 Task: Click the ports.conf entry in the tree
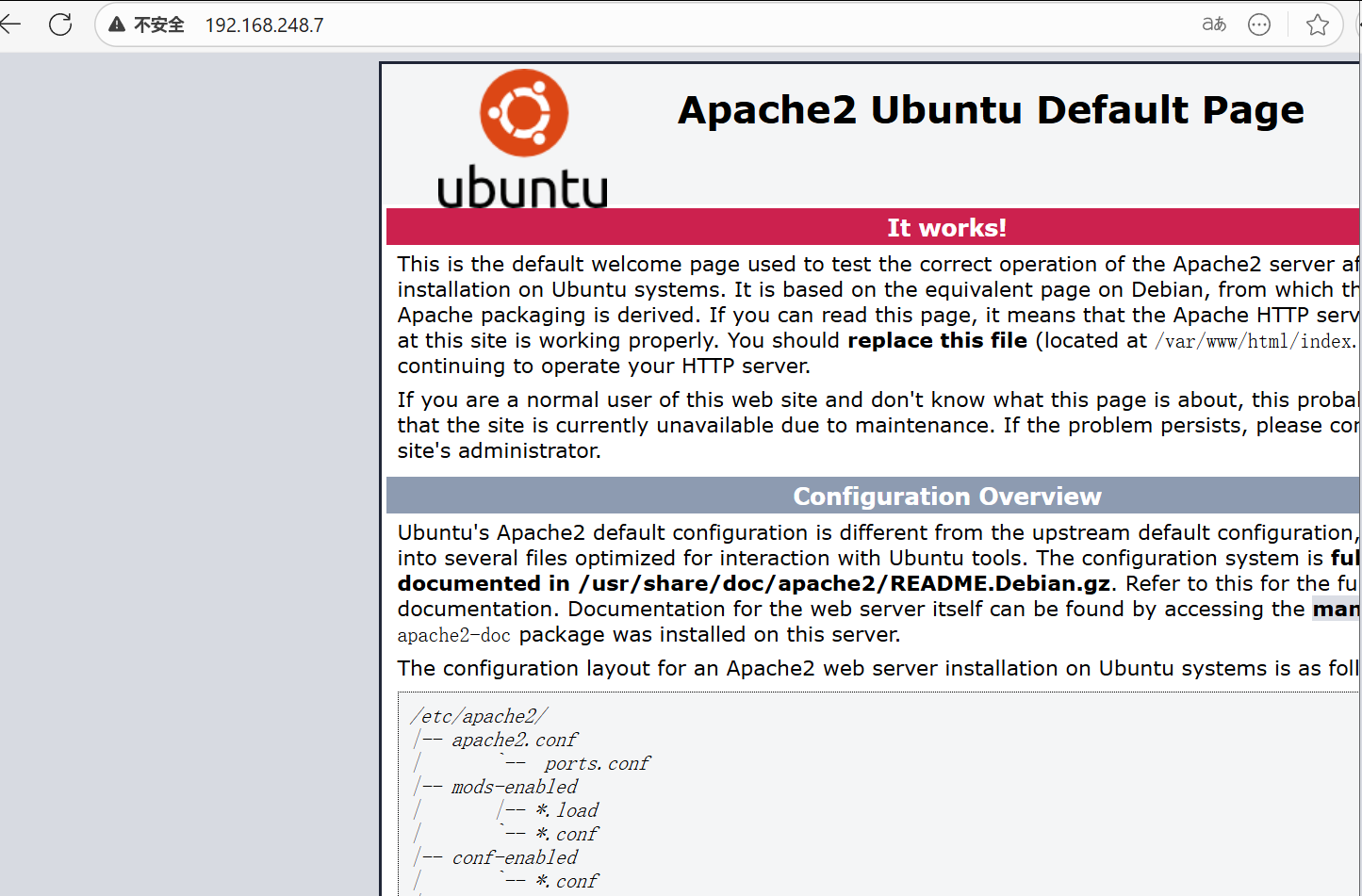pyautogui.click(x=598, y=763)
